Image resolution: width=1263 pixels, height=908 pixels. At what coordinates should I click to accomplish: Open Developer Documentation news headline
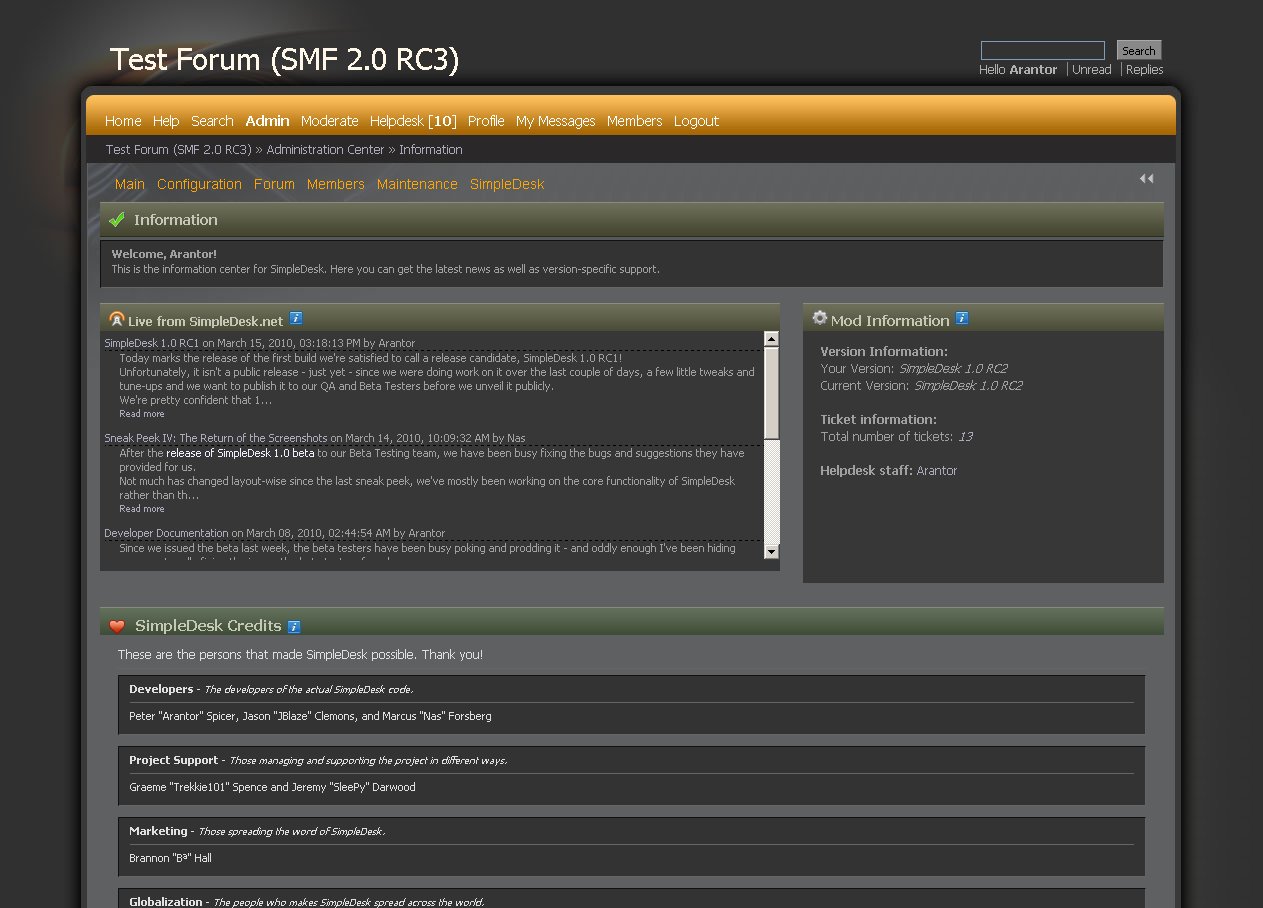point(167,533)
